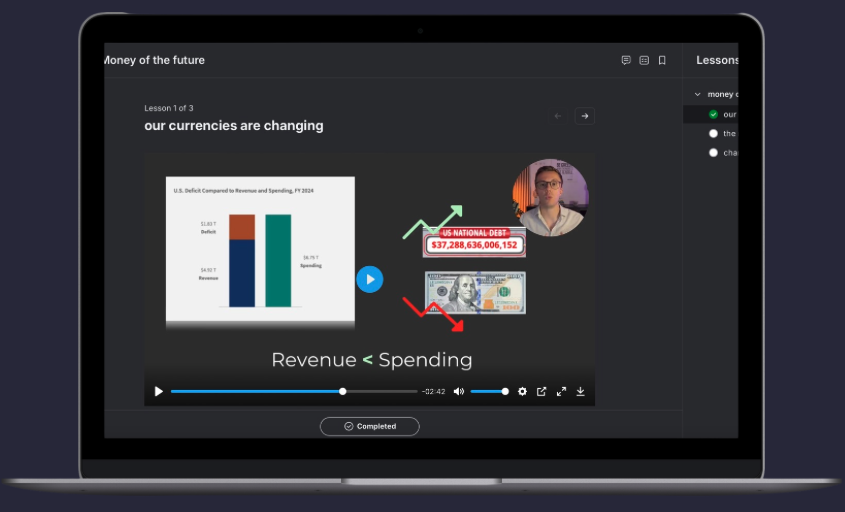This screenshot has height=512, width=845.
Task: Click the remaining time -02:42 display
Action: tap(434, 392)
